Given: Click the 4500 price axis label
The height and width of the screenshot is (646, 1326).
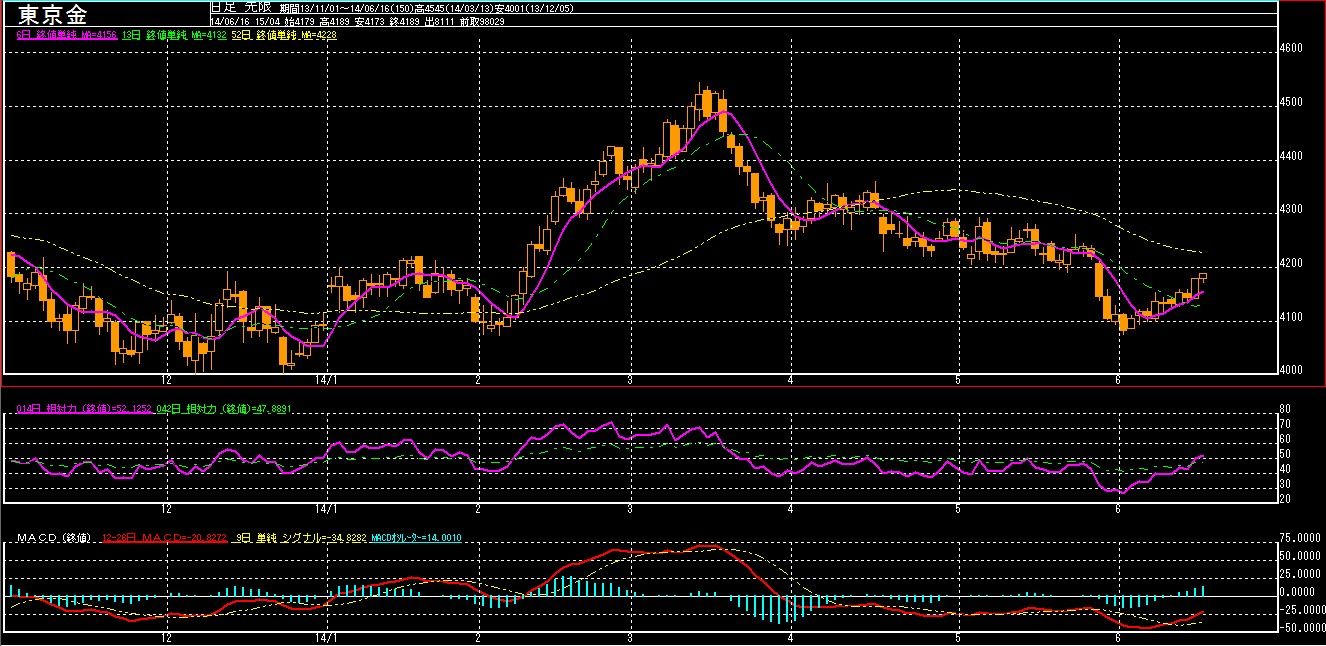Looking at the screenshot, I should (x=1293, y=102).
